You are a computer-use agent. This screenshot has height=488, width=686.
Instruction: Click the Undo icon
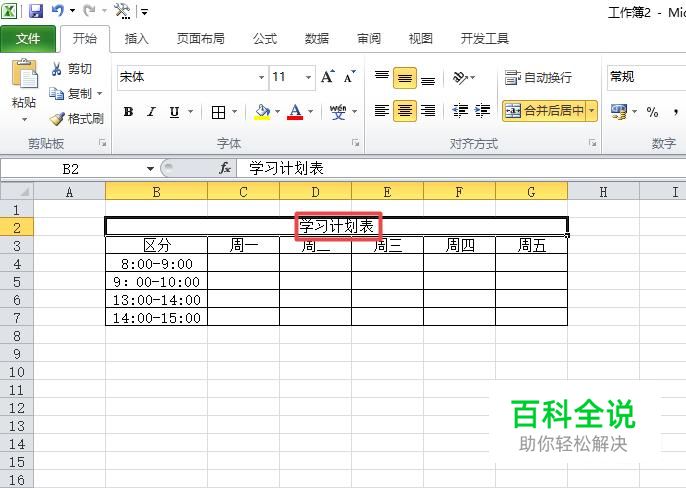pyautogui.click(x=58, y=11)
